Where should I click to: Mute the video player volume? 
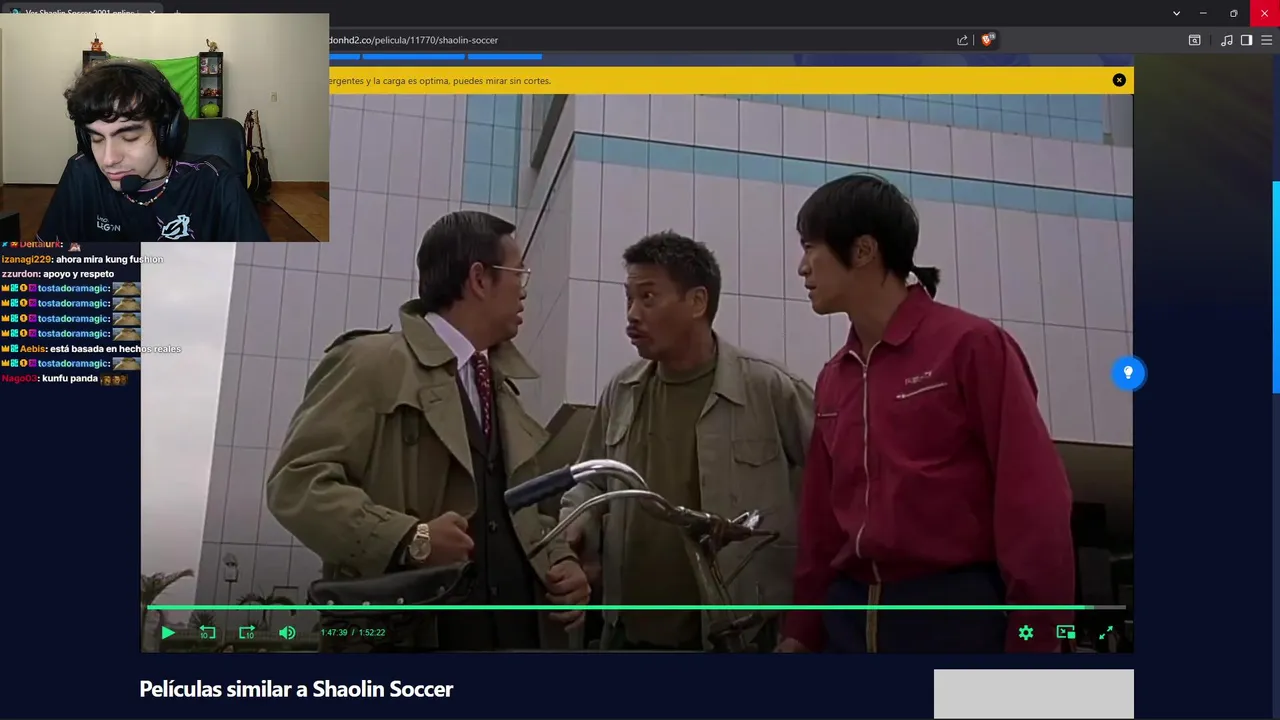click(287, 632)
